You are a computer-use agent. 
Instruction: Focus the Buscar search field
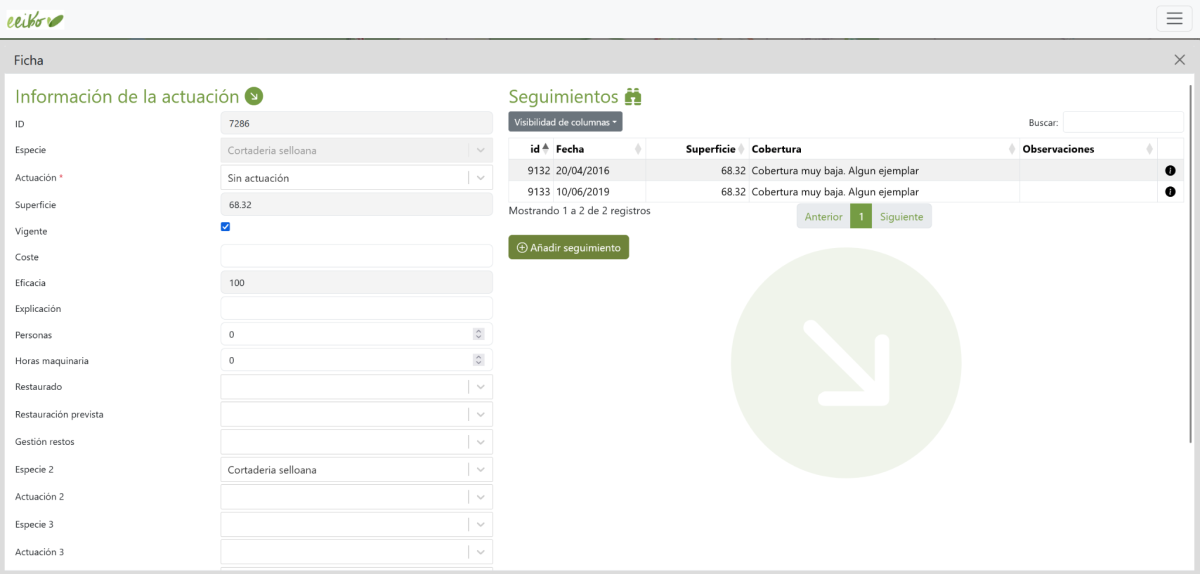[1123, 122]
